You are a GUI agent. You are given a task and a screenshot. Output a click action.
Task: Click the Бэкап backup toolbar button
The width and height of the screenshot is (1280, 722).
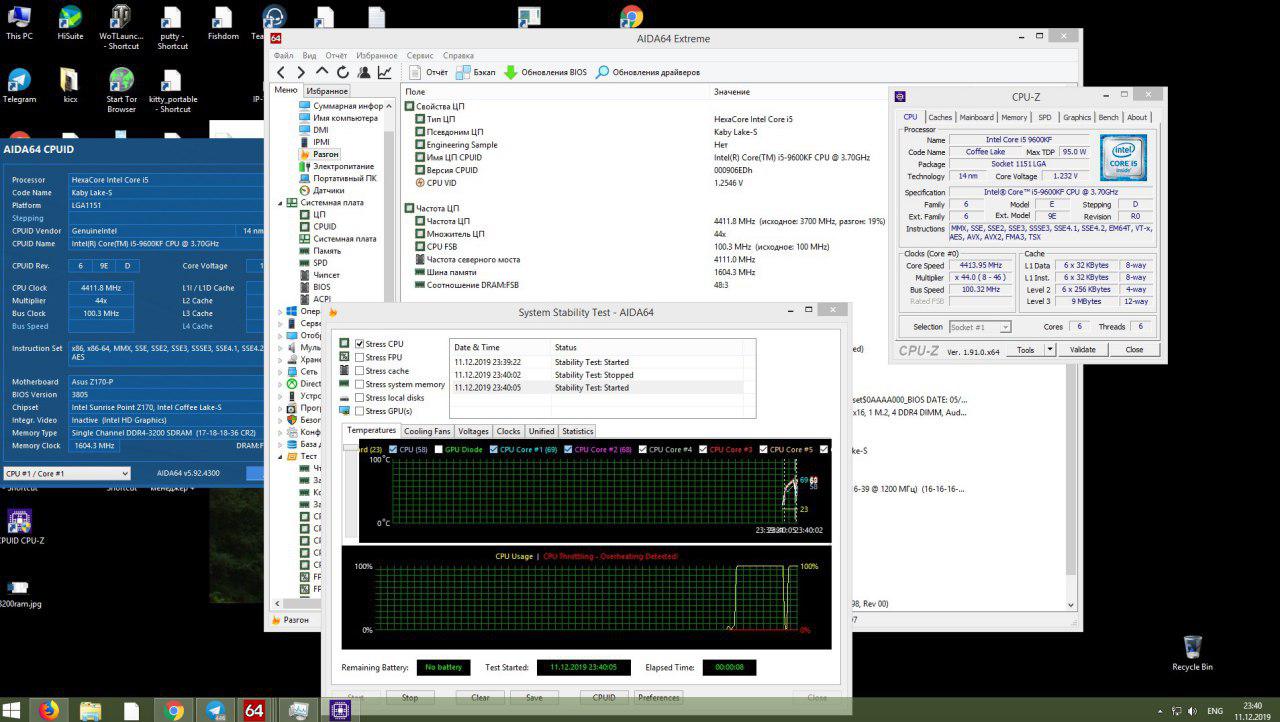[x=476, y=72]
